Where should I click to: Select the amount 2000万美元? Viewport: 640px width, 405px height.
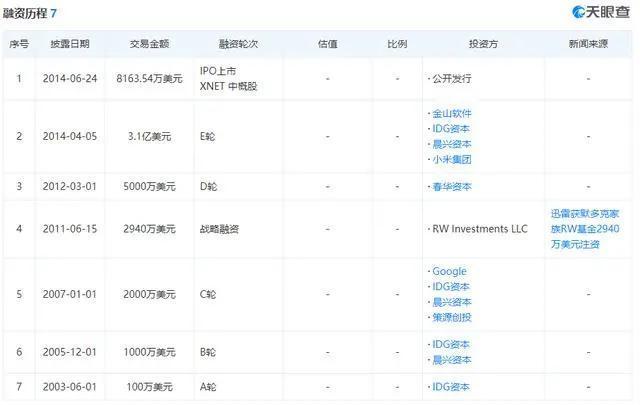pyautogui.click(x=149, y=294)
